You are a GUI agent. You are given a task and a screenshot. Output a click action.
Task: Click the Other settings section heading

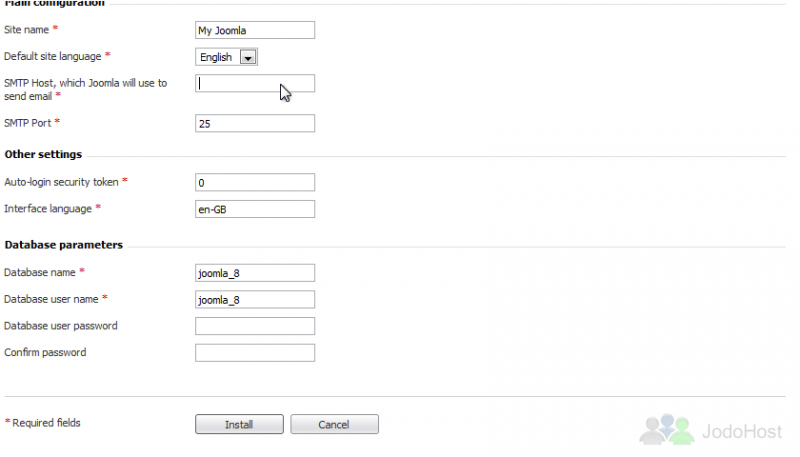click(43, 154)
